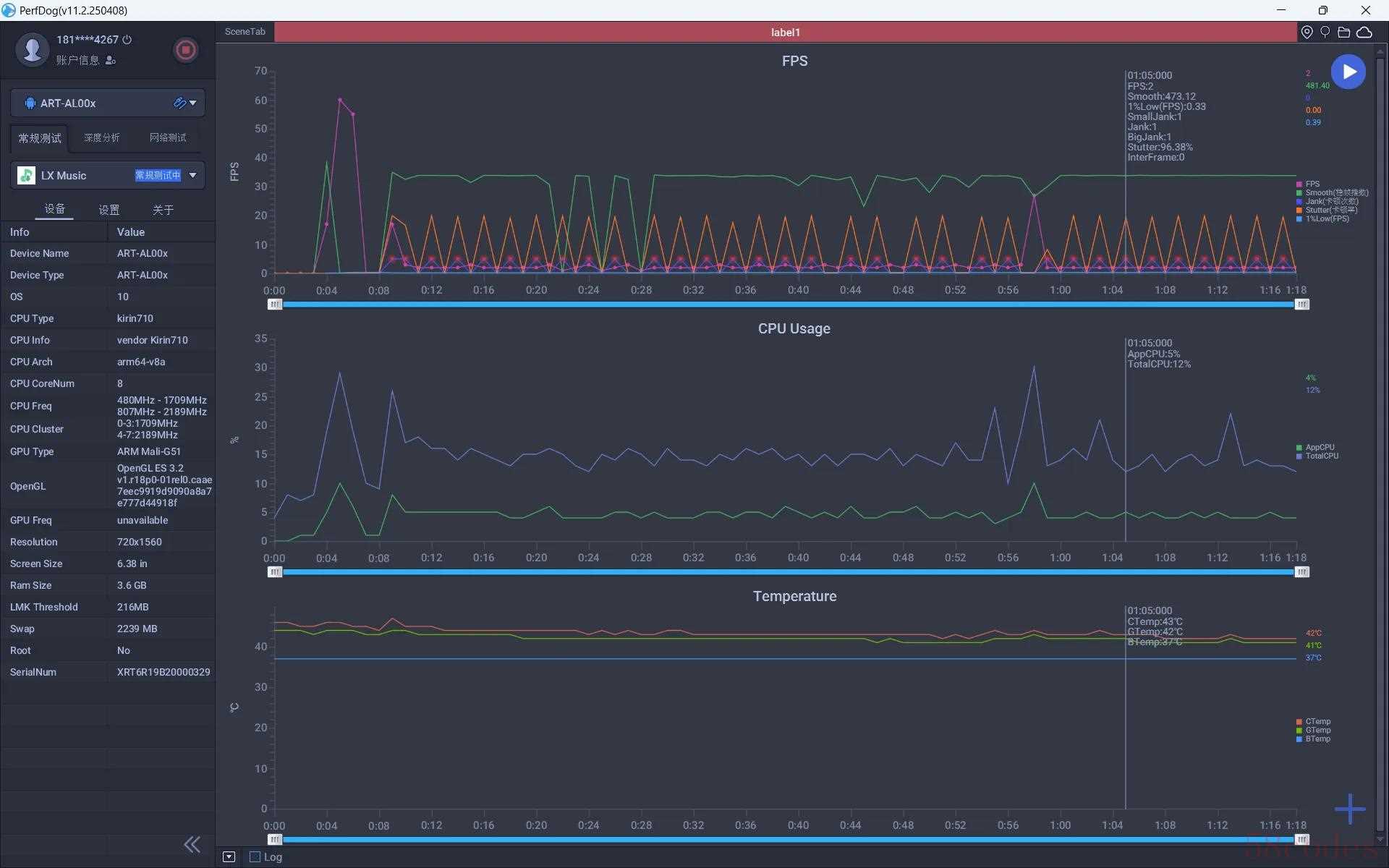Click right handle of CPU Usage range slider
The width and height of the screenshot is (1389, 868).
[1301, 572]
